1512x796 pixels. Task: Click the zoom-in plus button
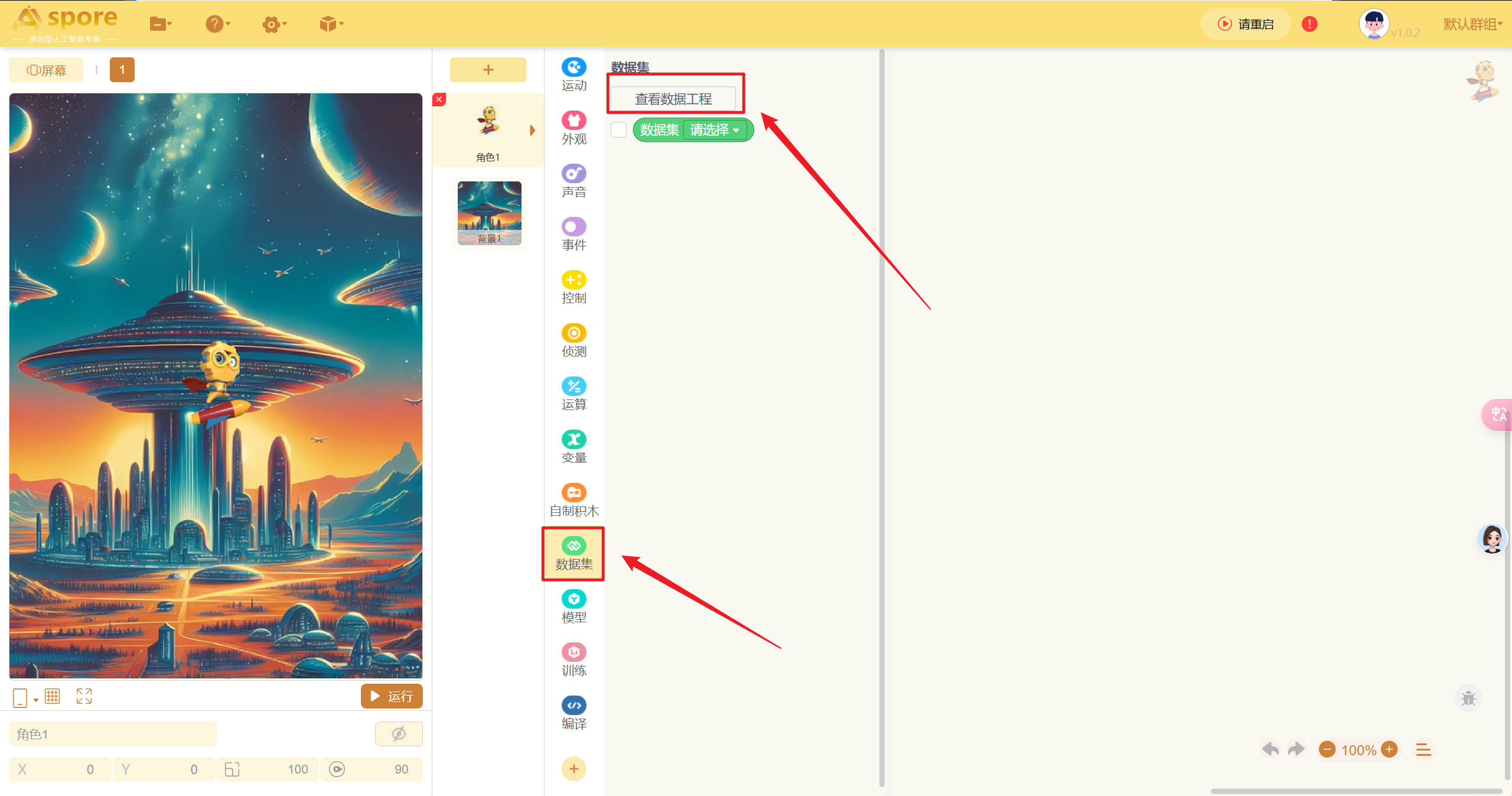pos(1389,749)
